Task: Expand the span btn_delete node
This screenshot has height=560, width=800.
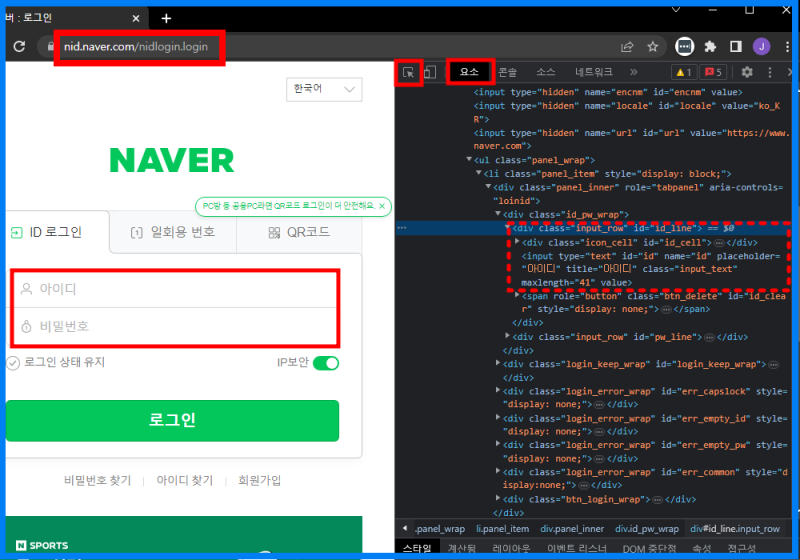Action: 517,295
